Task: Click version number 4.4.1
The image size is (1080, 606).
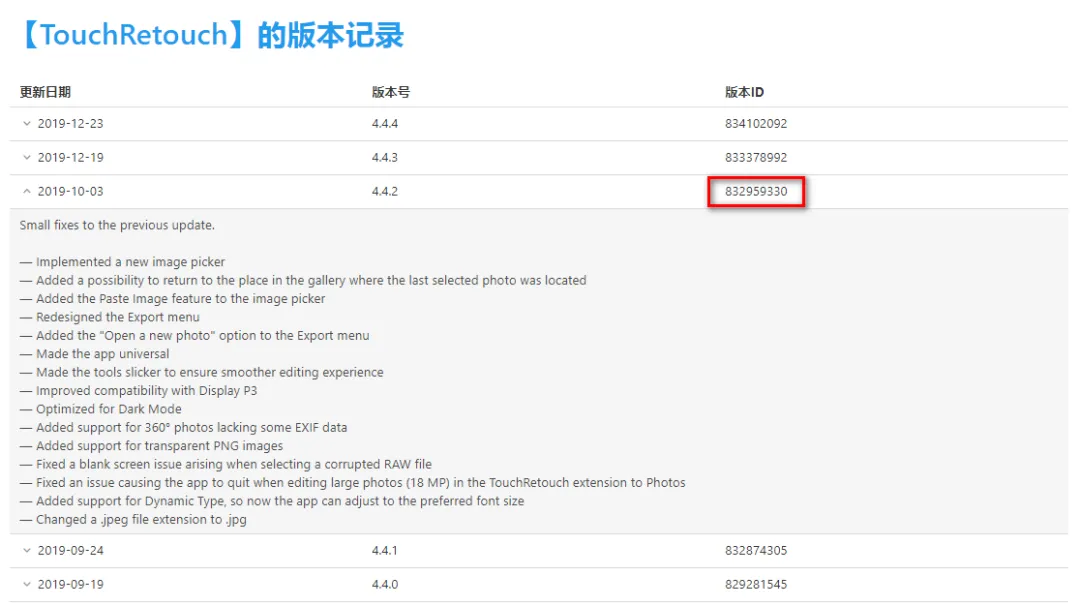Action: (385, 551)
